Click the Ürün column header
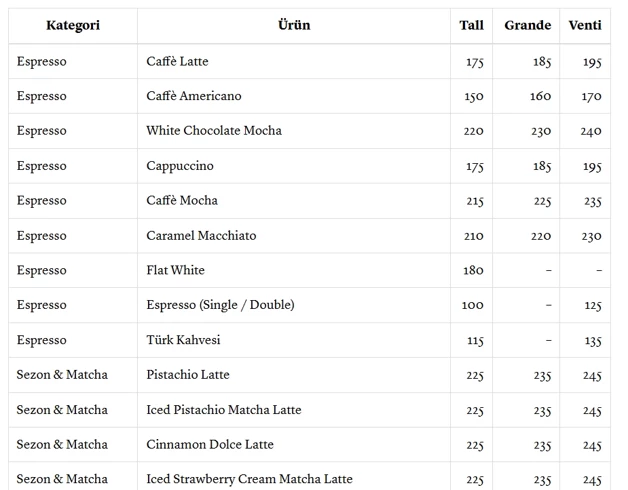 click(293, 26)
